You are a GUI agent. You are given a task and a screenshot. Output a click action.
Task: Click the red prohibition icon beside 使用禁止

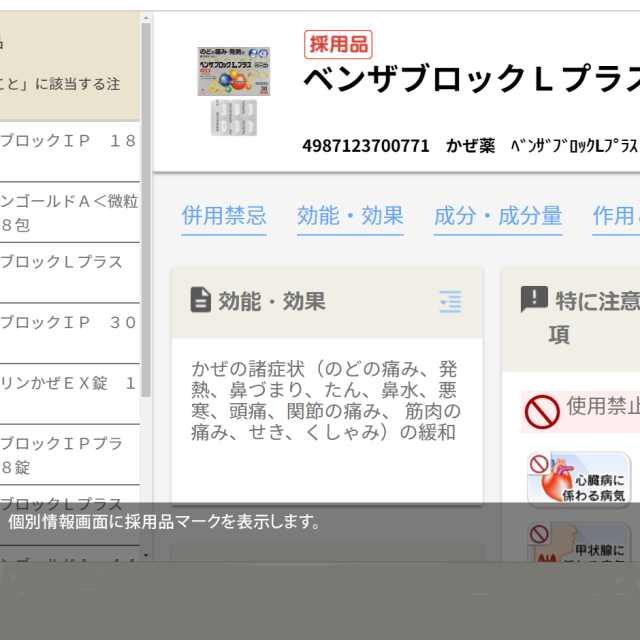(542, 412)
